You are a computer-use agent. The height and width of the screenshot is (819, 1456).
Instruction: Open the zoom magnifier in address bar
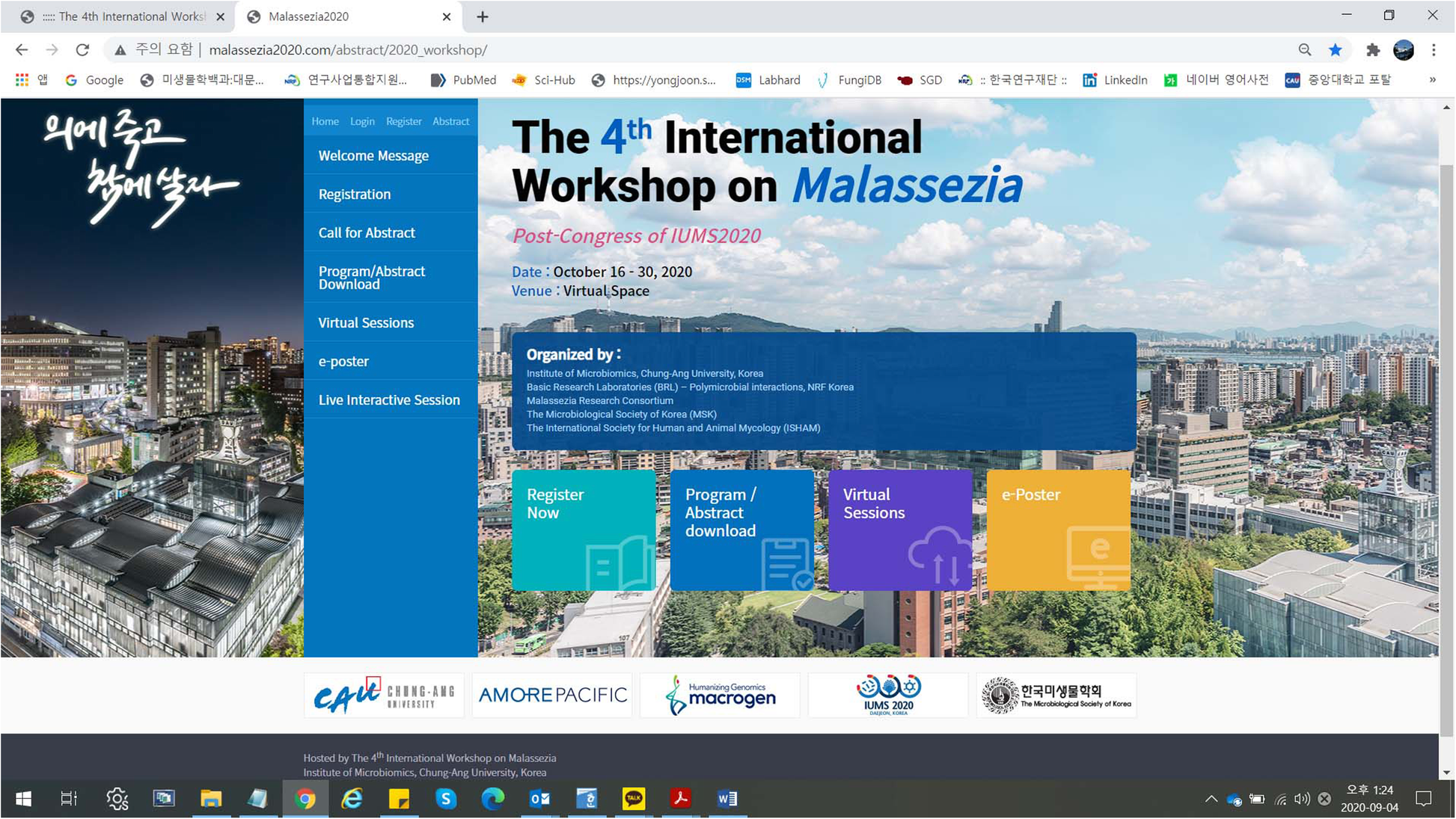[1304, 49]
